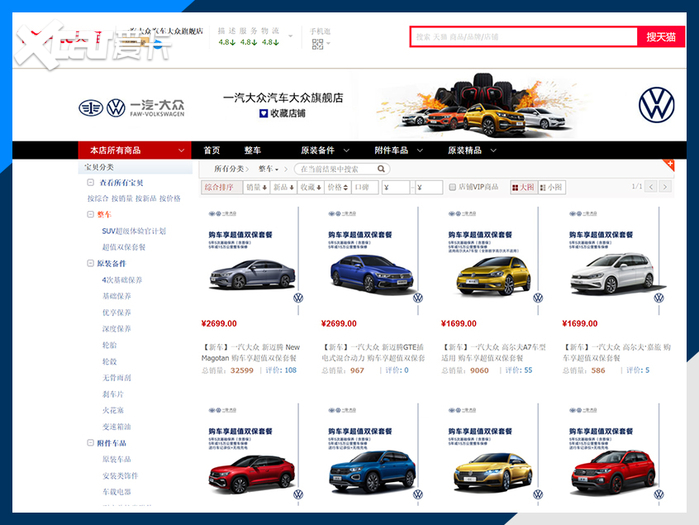This screenshot has height=525, width=699.
Task: Click the red 搜天猫 search button
Action: click(x=661, y=37)
